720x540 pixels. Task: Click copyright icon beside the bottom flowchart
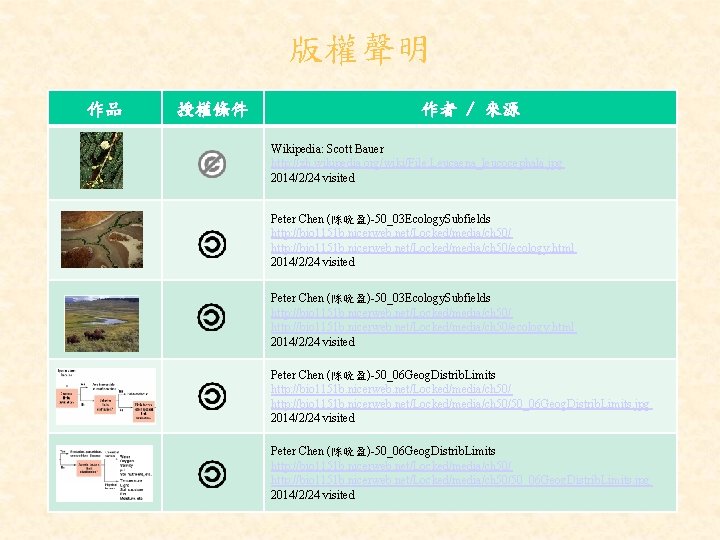[212, 474]
